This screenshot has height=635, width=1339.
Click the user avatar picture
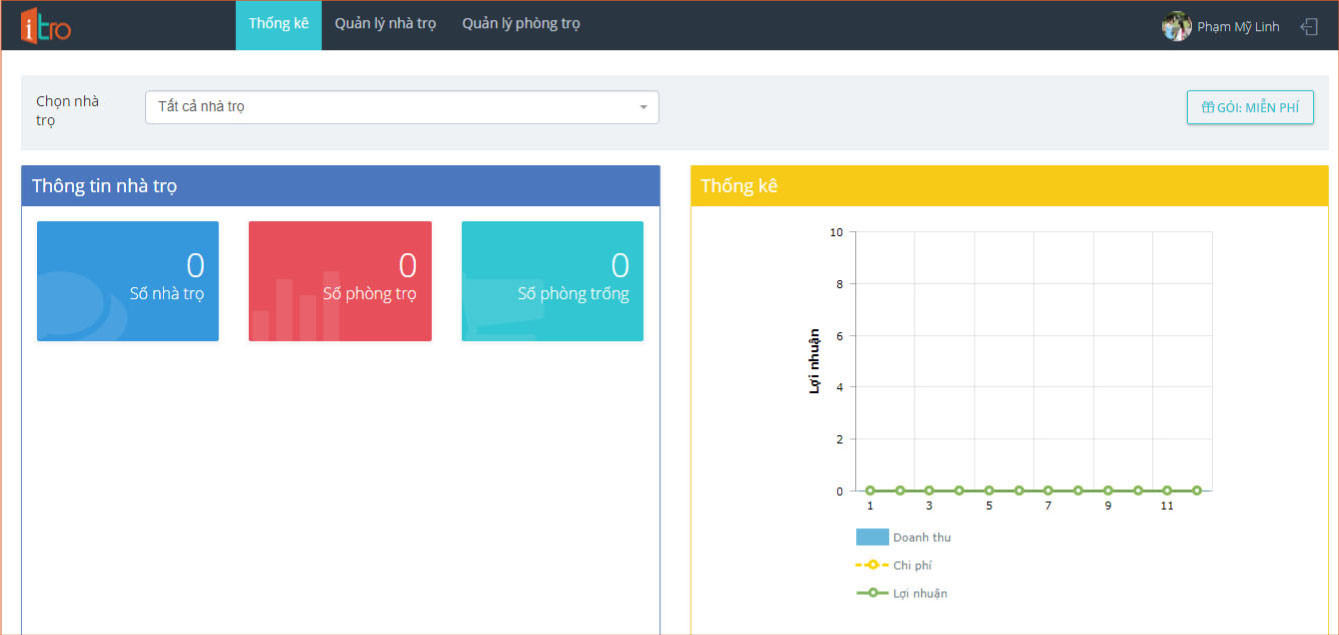click(1176, 27)
